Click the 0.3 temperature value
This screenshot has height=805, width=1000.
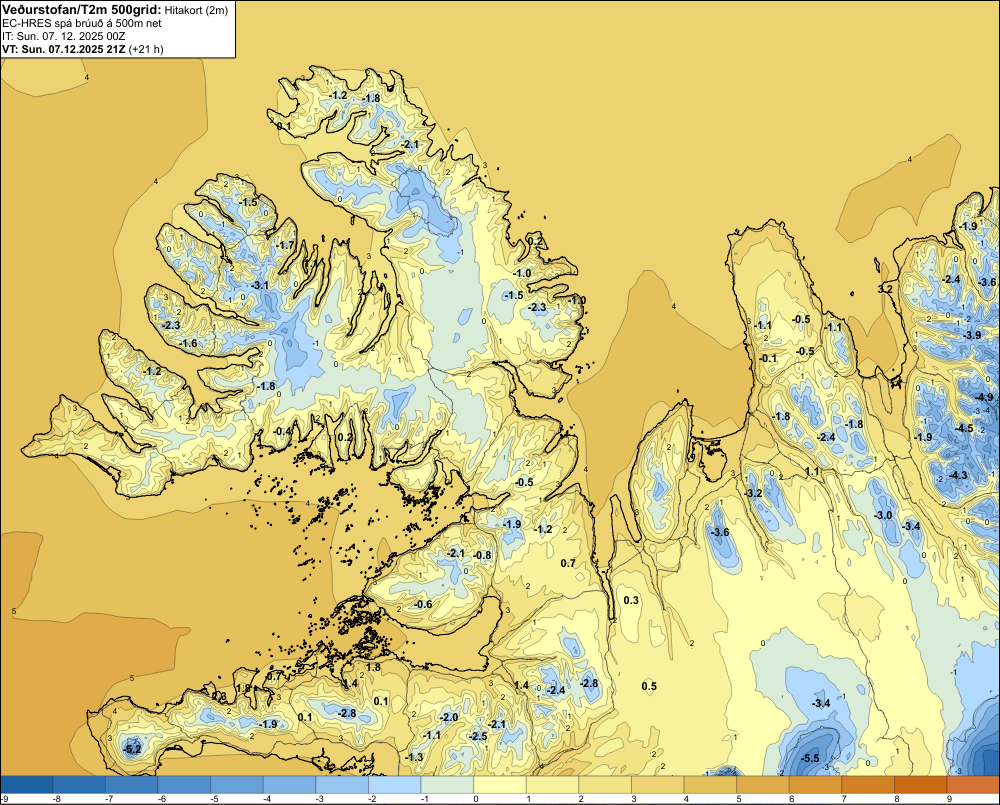(x=631, y=601)
